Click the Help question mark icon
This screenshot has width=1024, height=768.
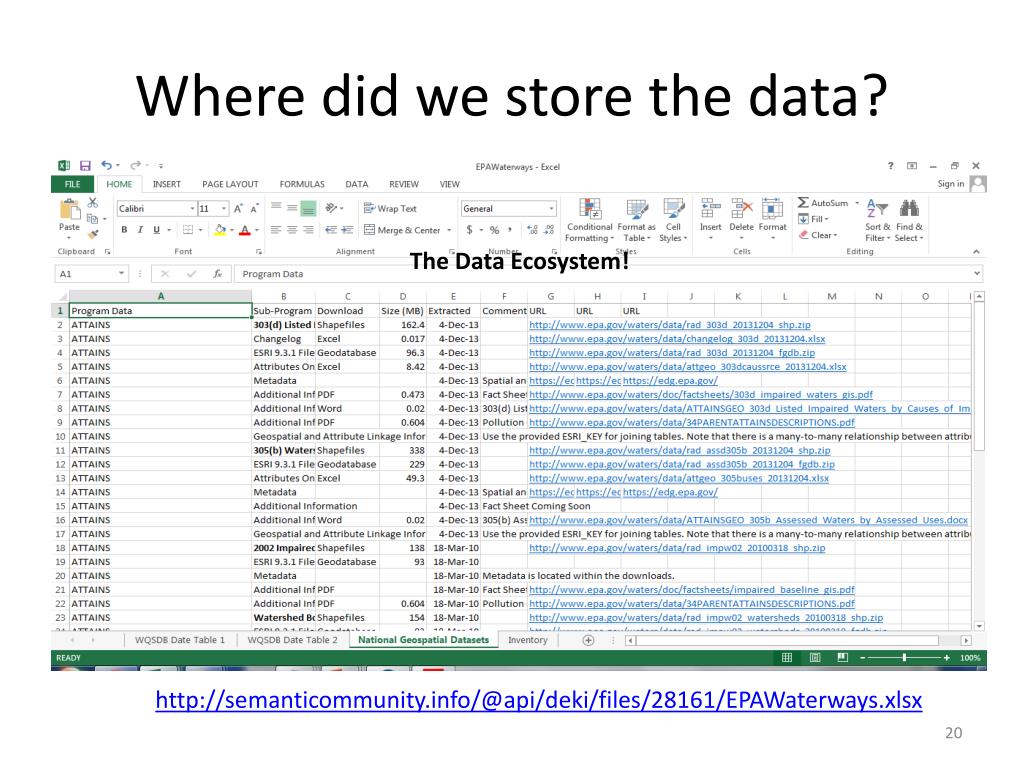click(x=890, y=166)
